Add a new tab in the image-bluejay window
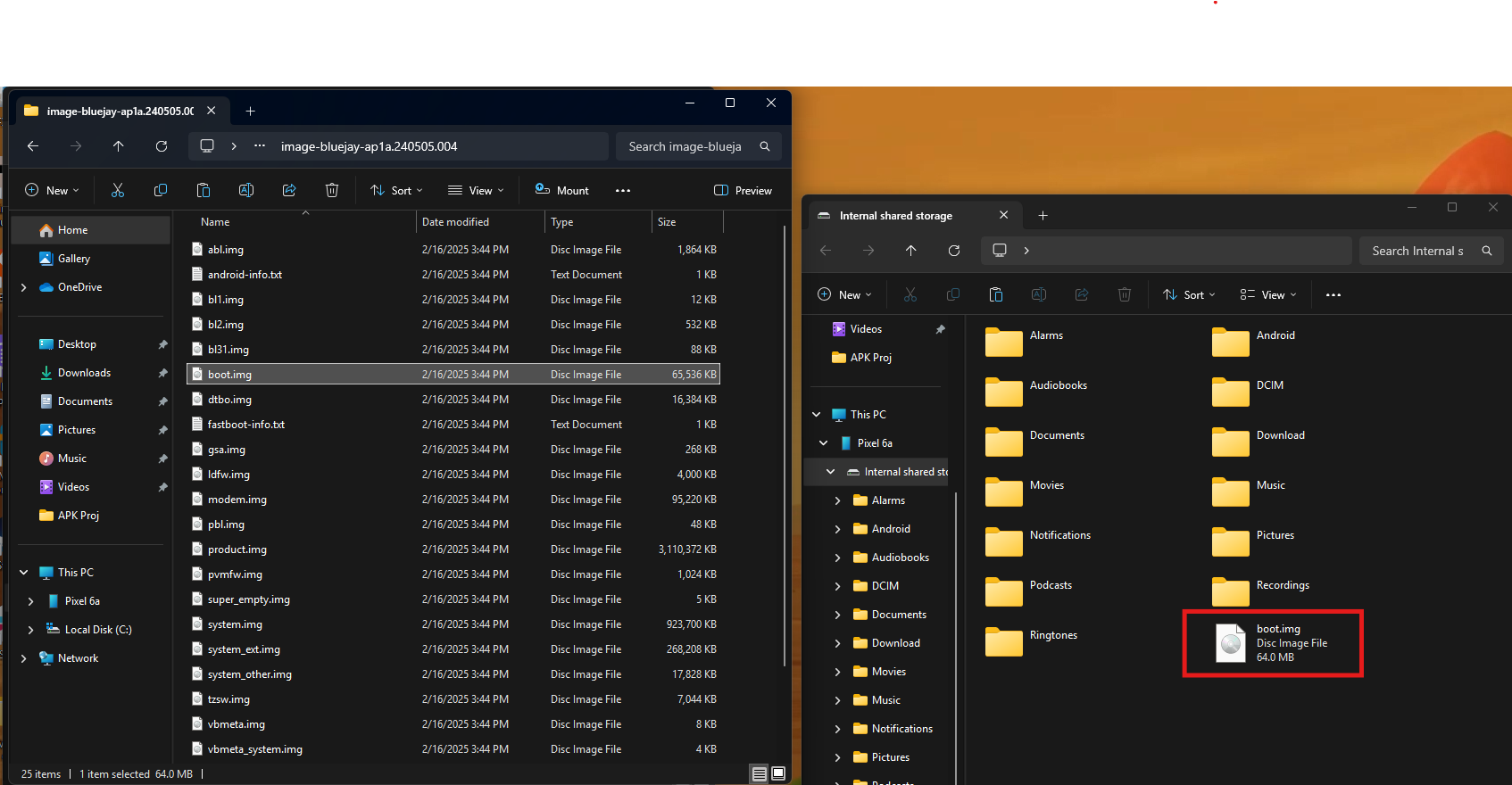1512x785 pixels. pos(251,112)
